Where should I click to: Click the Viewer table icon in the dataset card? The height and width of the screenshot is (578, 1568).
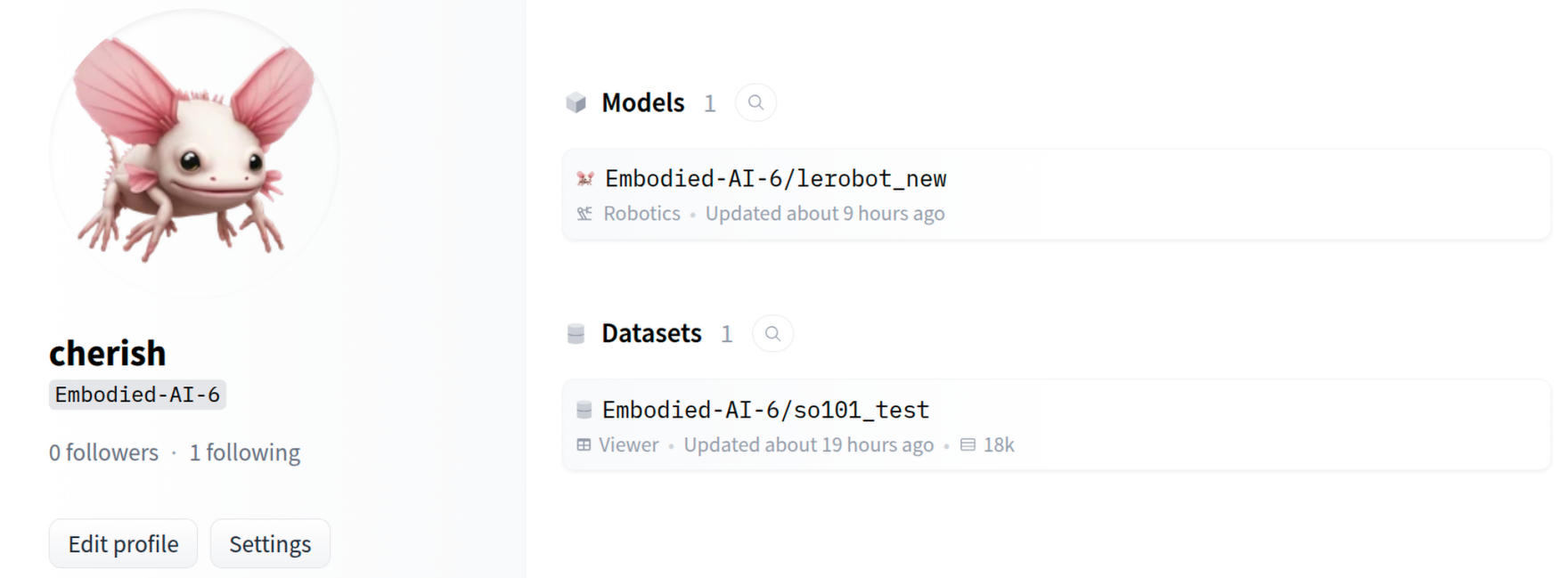[x=584, y=444]
